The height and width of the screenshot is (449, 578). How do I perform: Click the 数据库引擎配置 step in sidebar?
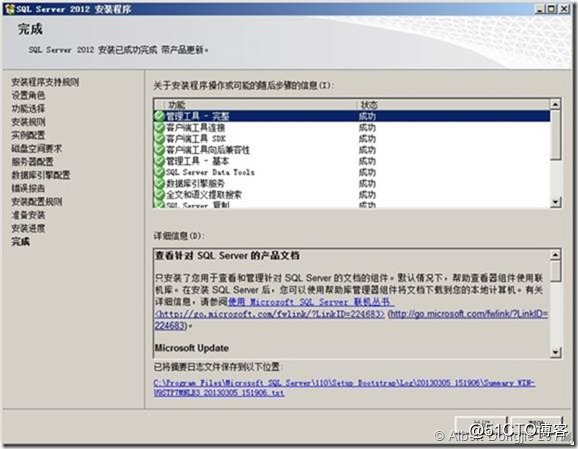pyautogui.click(x=41, y=175)
